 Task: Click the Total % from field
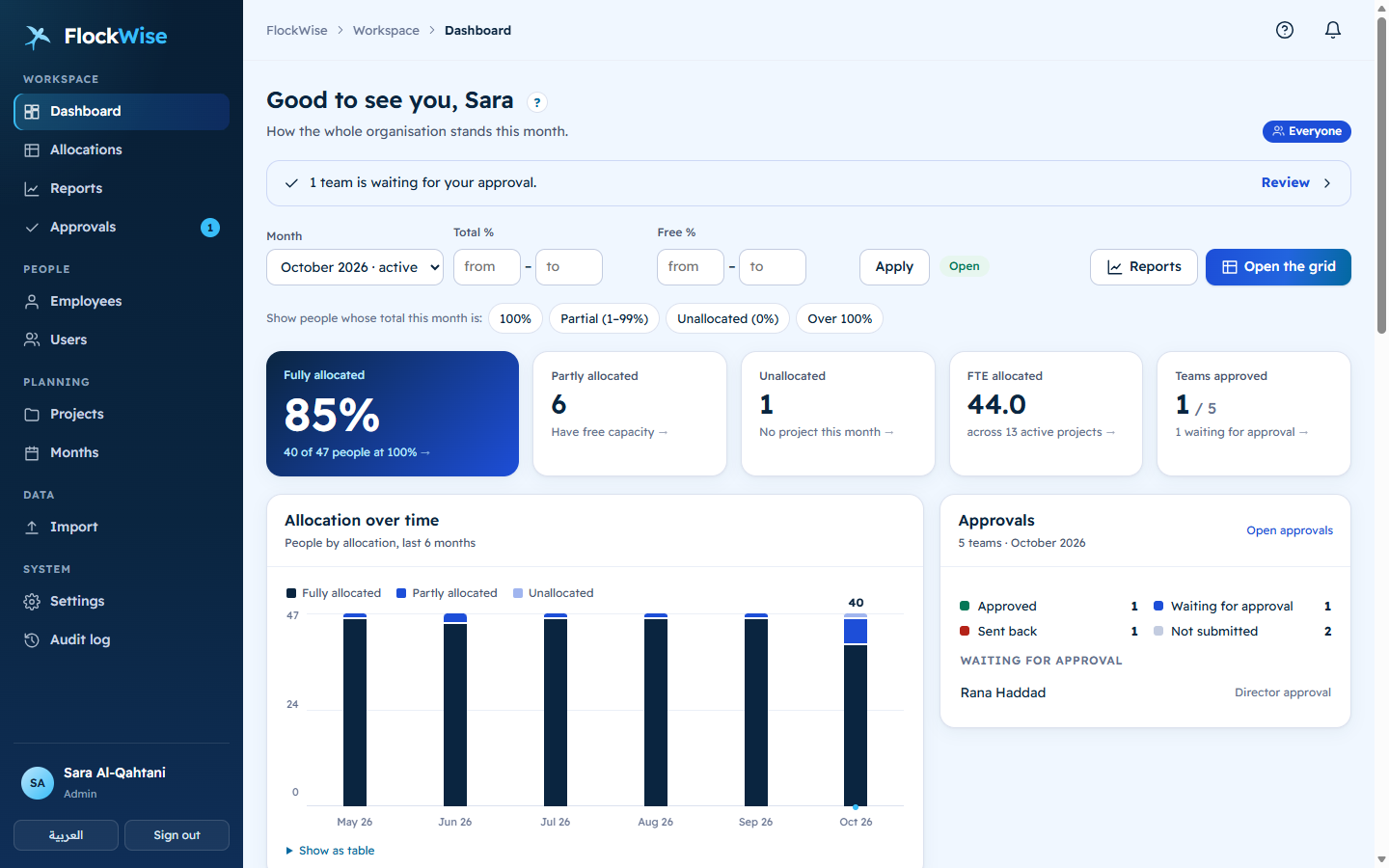tap(487, 267)
